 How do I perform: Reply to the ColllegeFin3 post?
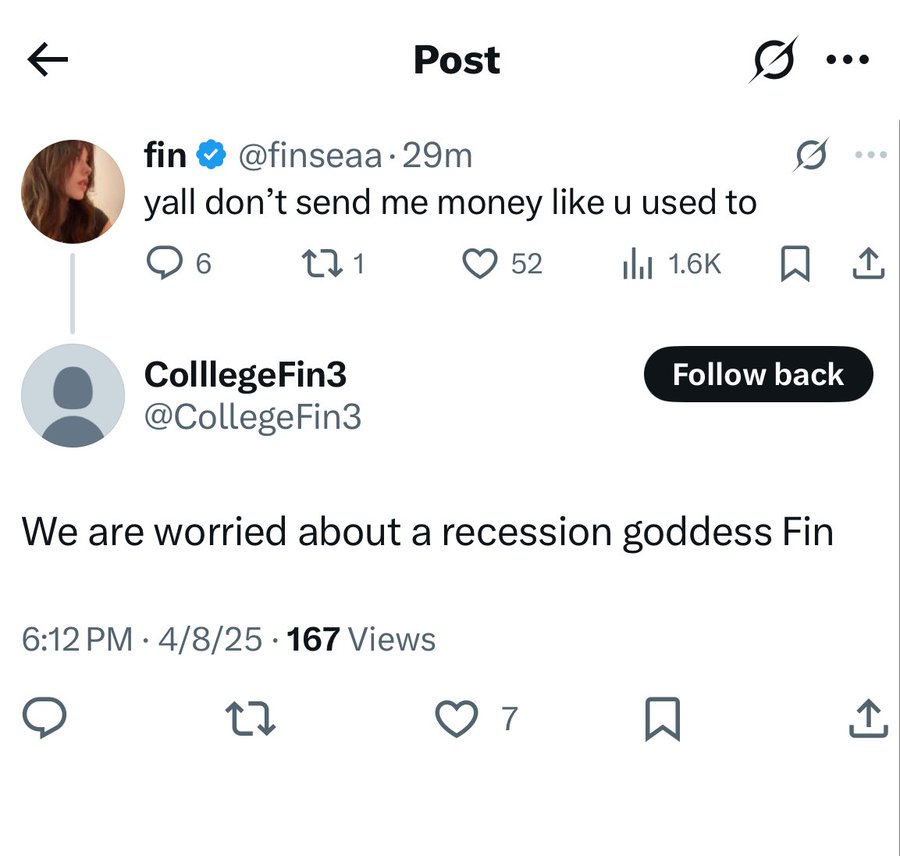pyautogui.click(x=44, y=717)
